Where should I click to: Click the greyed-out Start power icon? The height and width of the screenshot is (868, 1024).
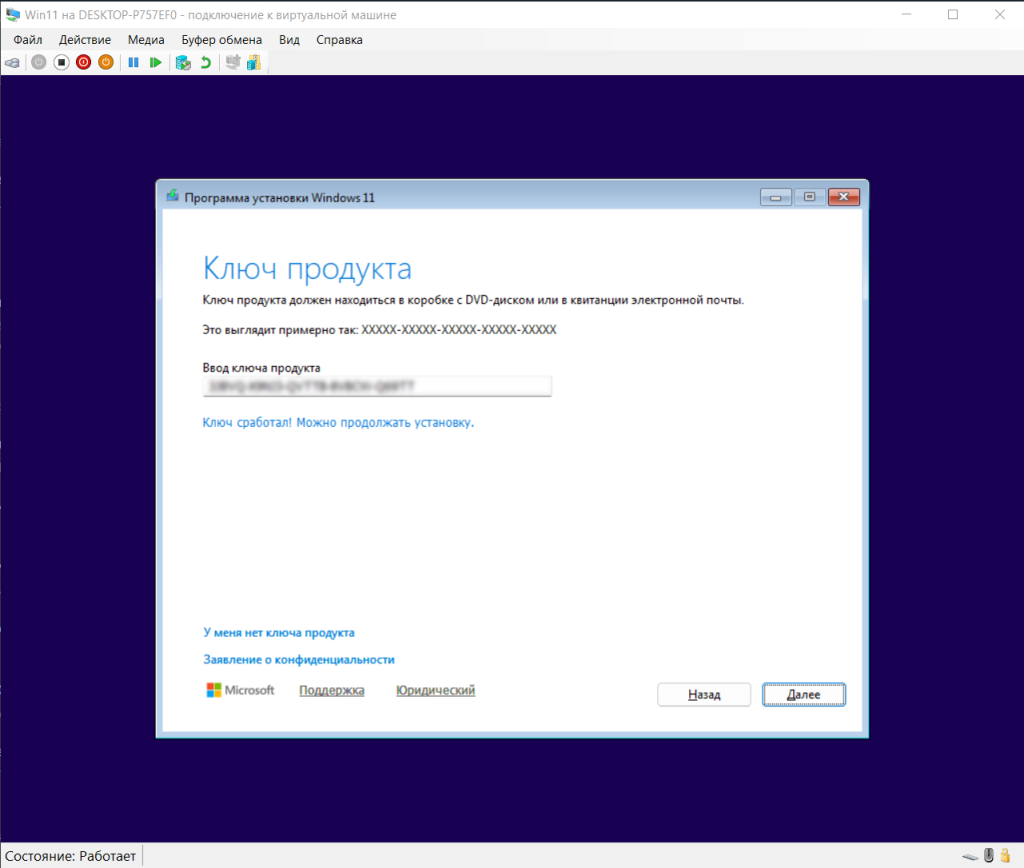coord(39,63)
